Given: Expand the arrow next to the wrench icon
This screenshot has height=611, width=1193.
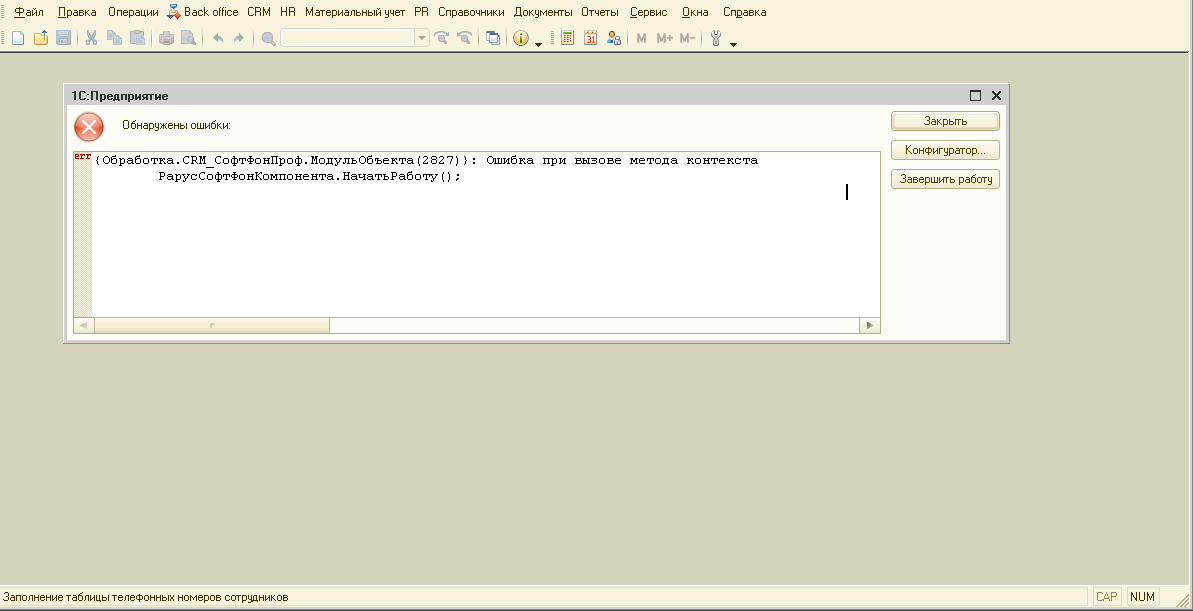Looking at the screenshot, I should coord(733,45).
